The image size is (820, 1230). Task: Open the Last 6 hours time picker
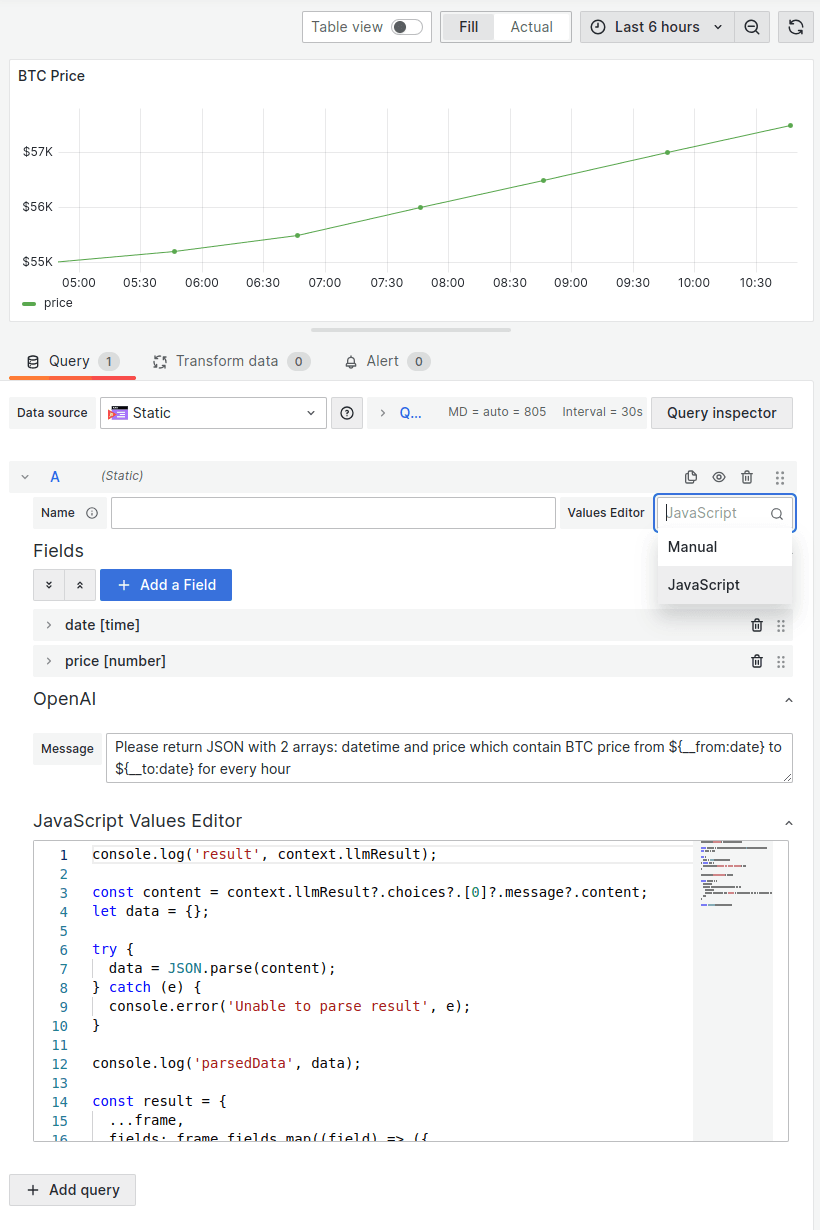click(x=655, y=27)
